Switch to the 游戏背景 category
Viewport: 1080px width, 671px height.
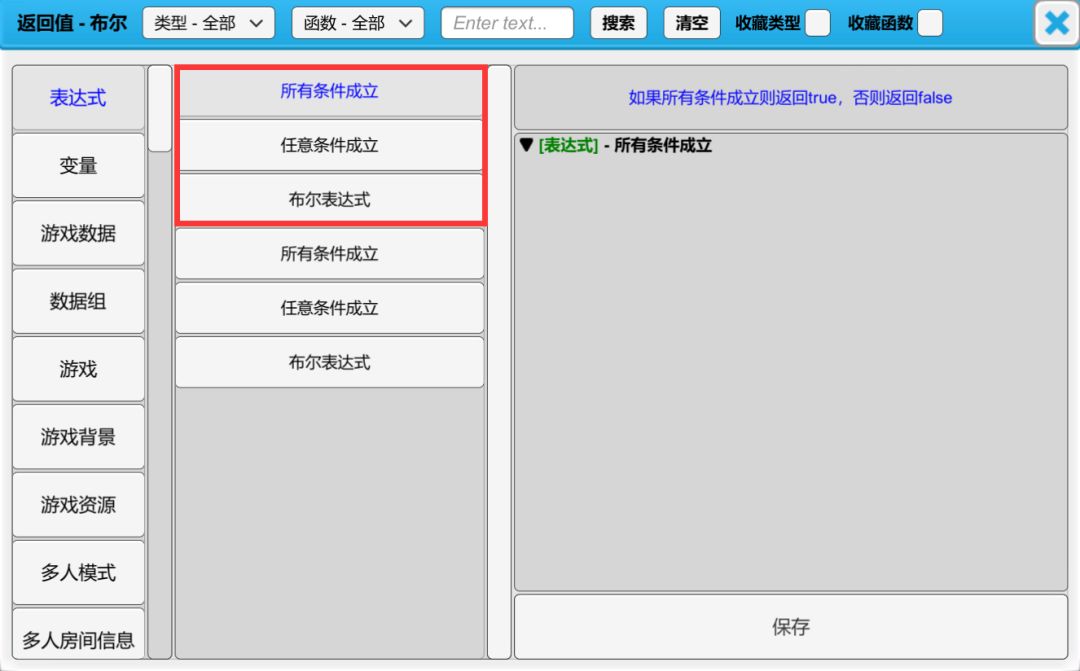click(78, 437)
